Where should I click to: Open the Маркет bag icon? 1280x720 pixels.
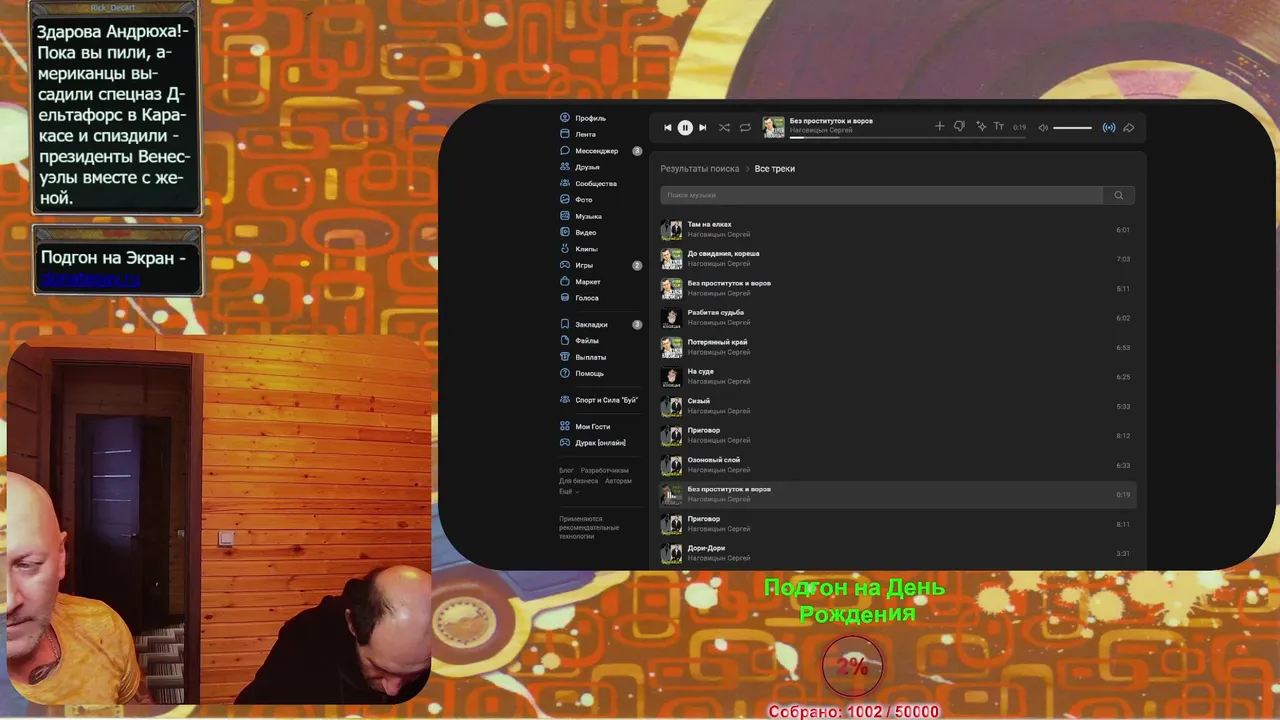565,282
